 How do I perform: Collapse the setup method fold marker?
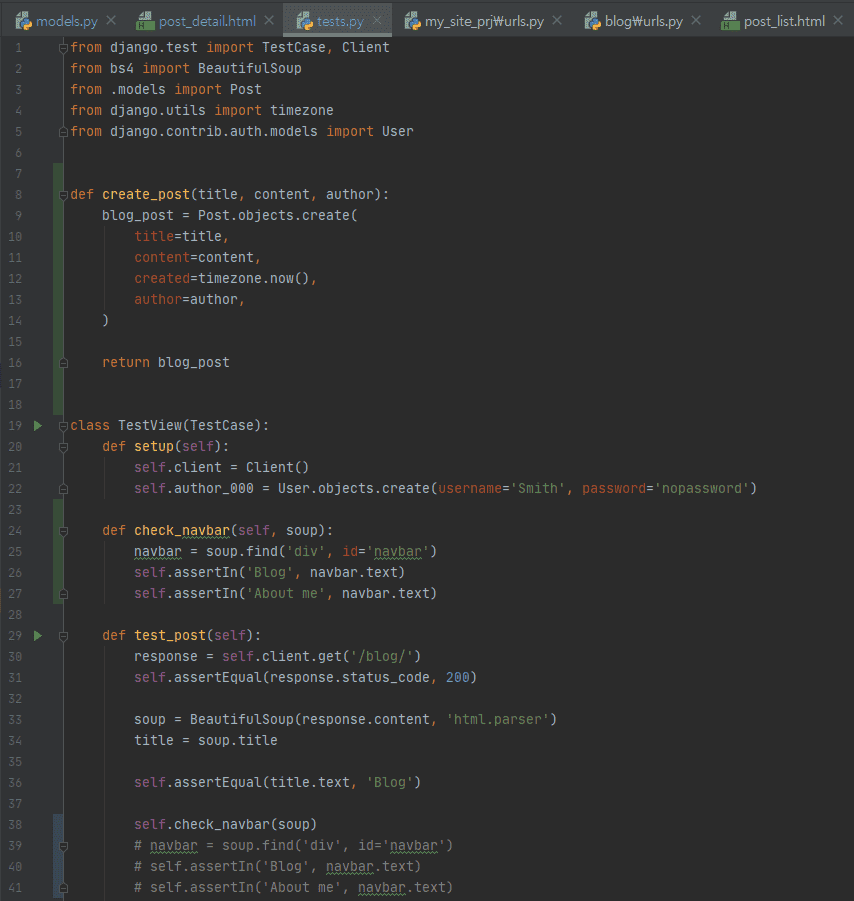[x=64, y=447]
